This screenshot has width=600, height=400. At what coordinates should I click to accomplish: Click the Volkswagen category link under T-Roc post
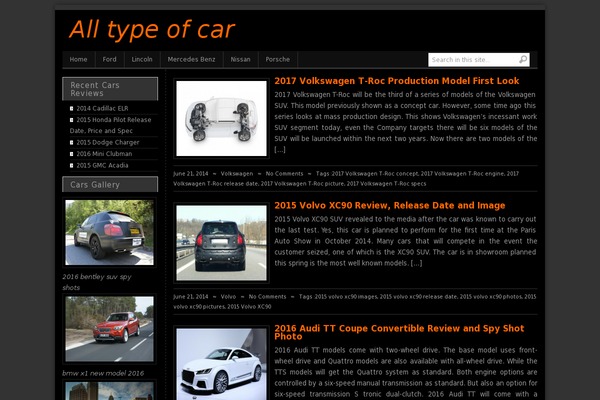tap(236, 174)
